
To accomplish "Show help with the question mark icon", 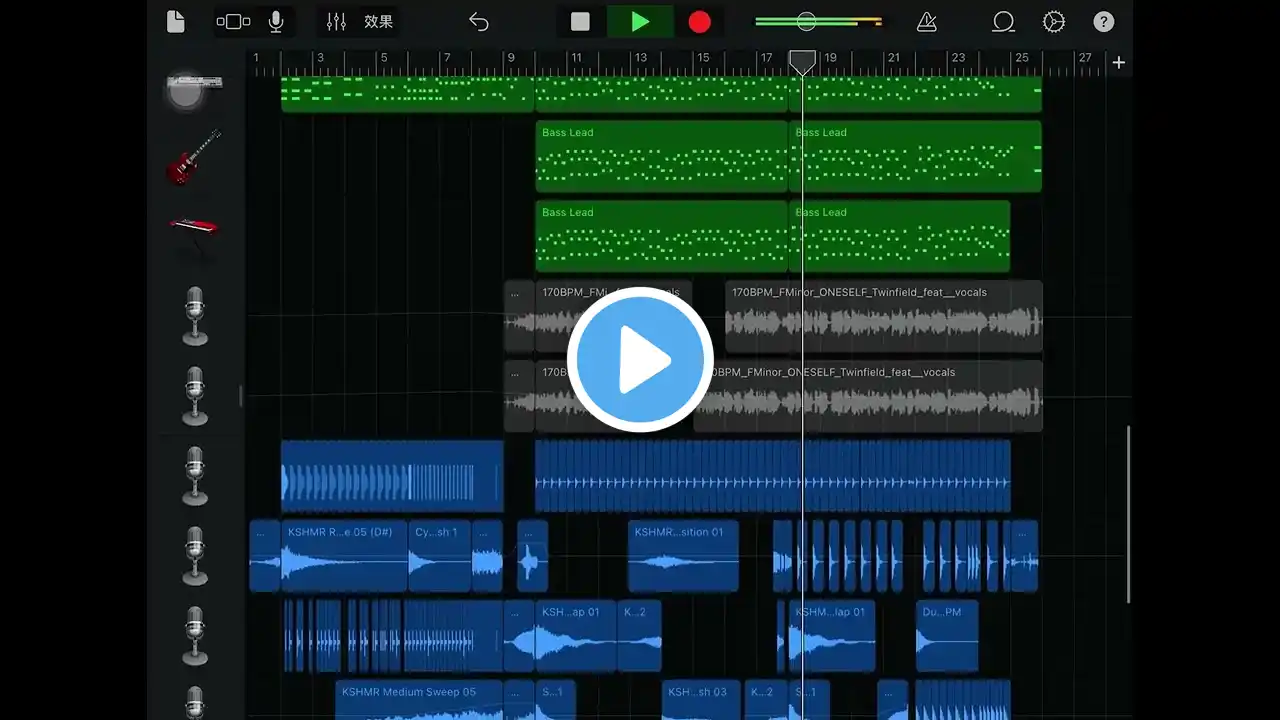I will coord(1104,21).
